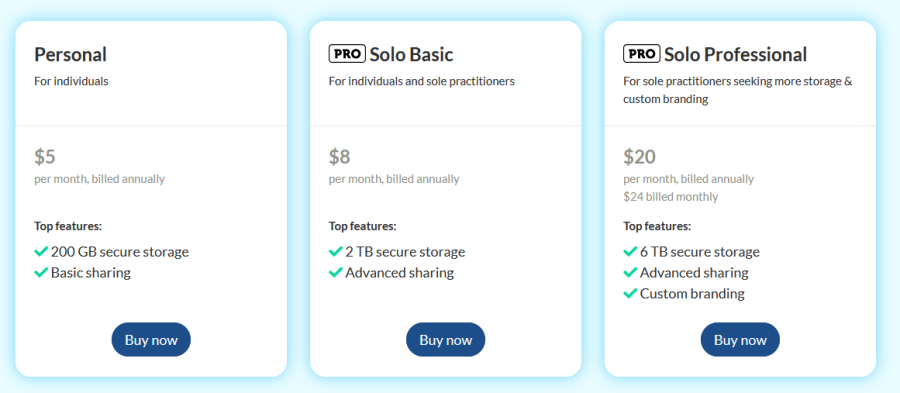The image size is (900, 393).
Task: Select the Personal plan heading
Action: pos(71,55)
